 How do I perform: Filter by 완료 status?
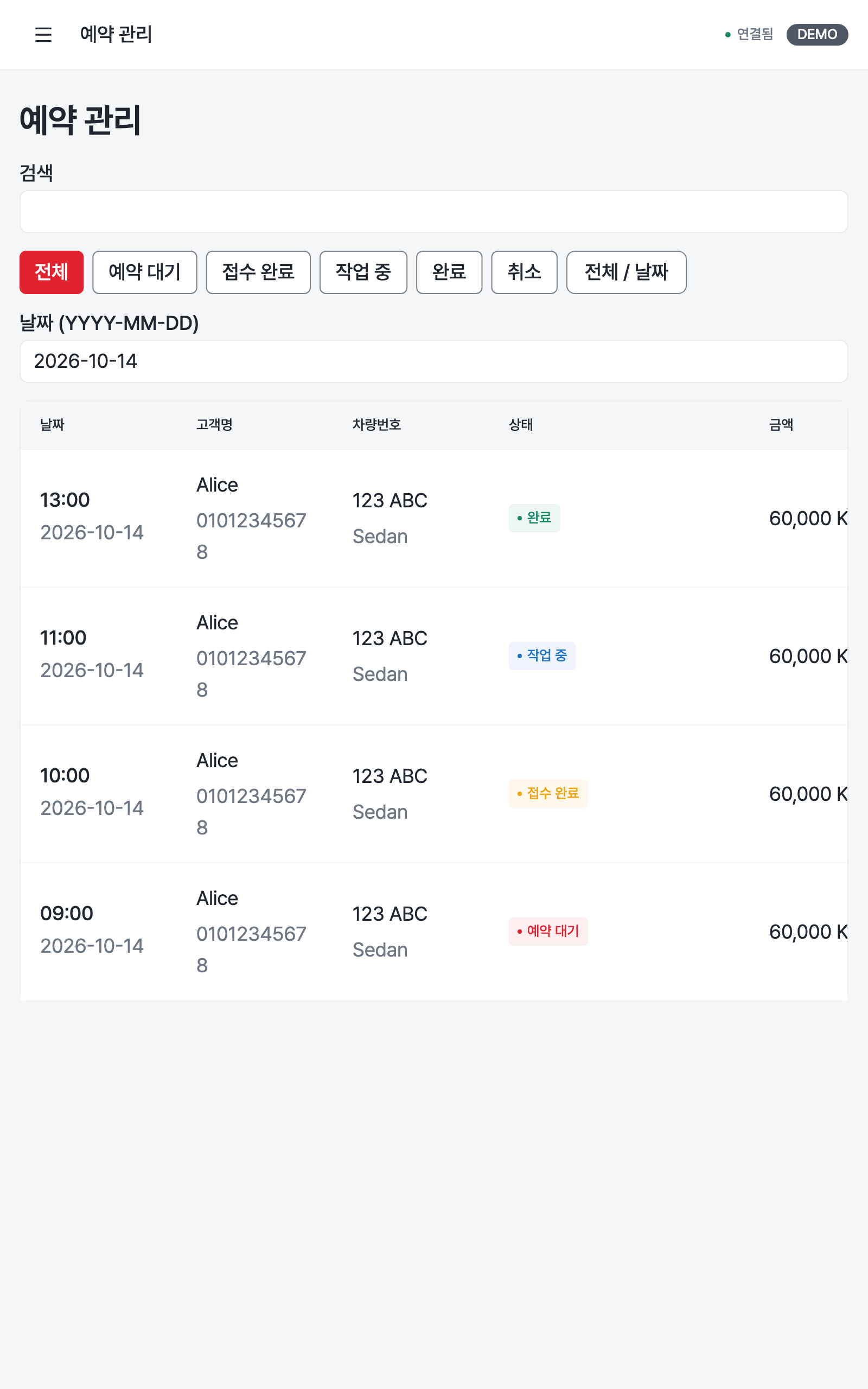tap(449, 272)
